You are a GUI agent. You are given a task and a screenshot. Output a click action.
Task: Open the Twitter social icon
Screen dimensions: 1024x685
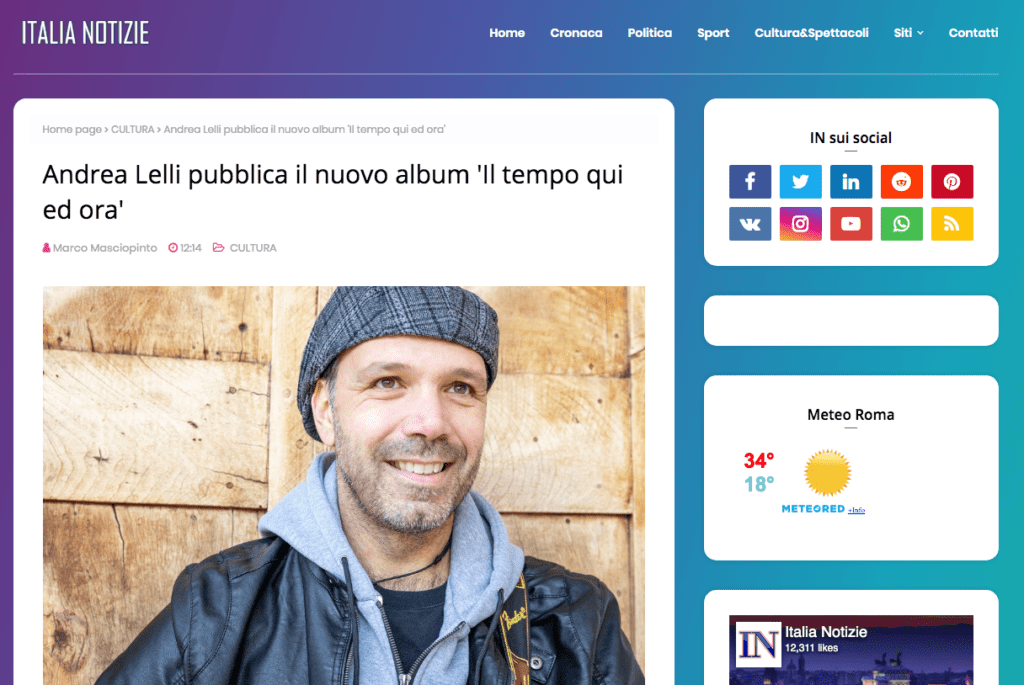point(801,182)
